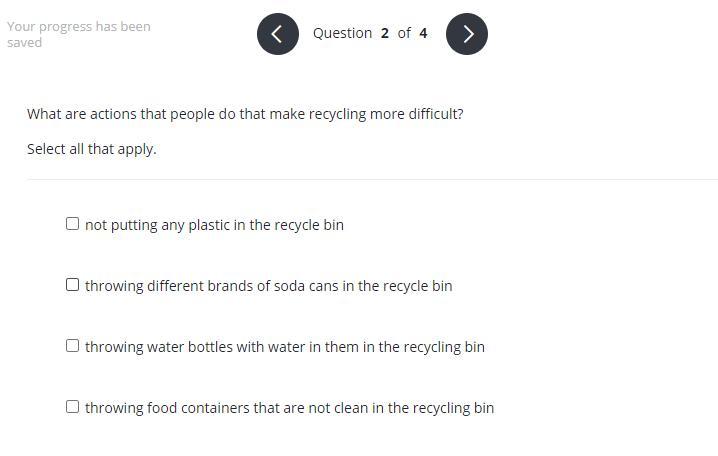Tick the 'different brands of soda cans' checkbox
The height and width of the screenshot is (456, 718).
click(72, 285)
